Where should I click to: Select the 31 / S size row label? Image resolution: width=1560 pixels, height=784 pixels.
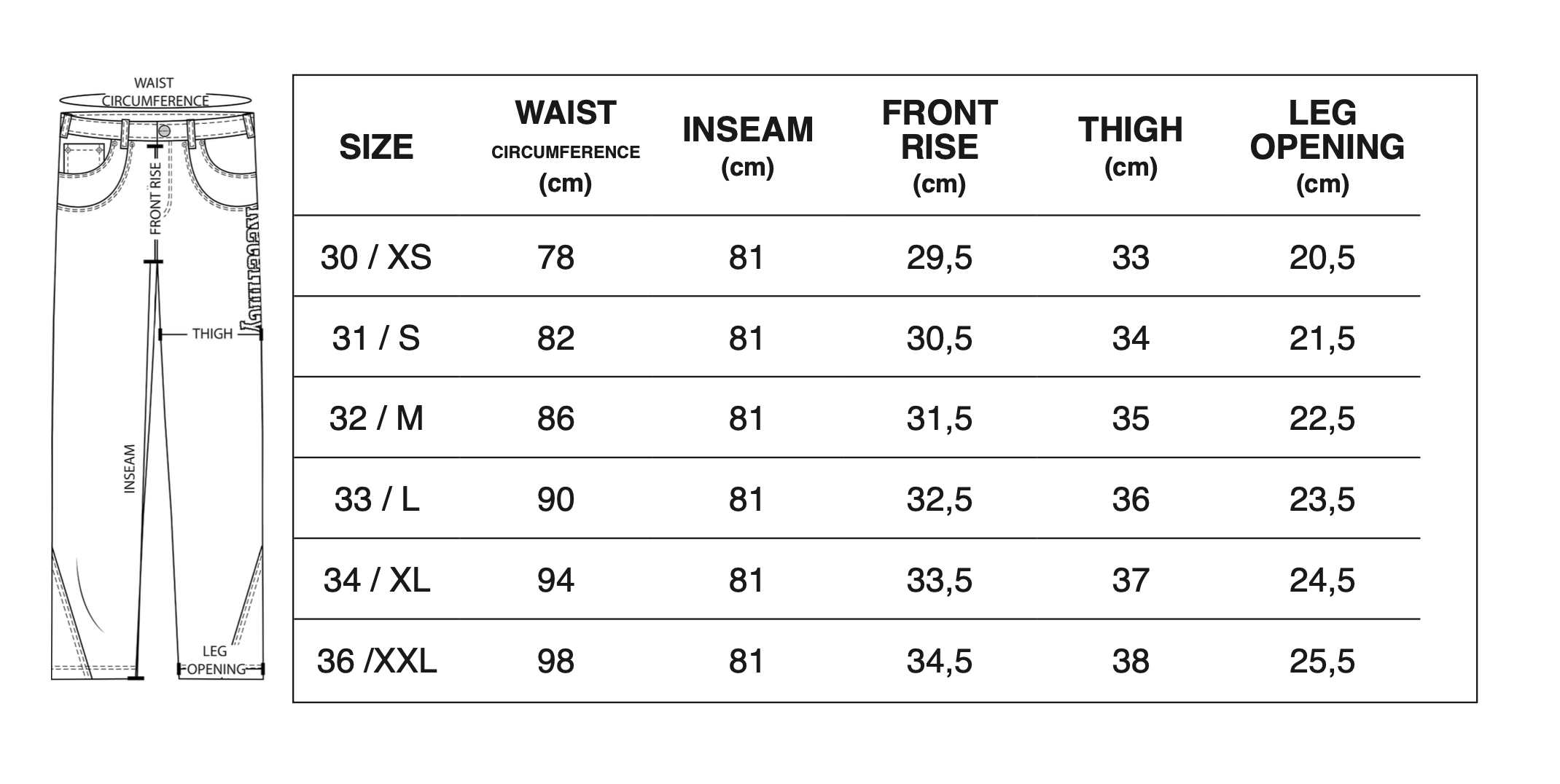[376, 339]
